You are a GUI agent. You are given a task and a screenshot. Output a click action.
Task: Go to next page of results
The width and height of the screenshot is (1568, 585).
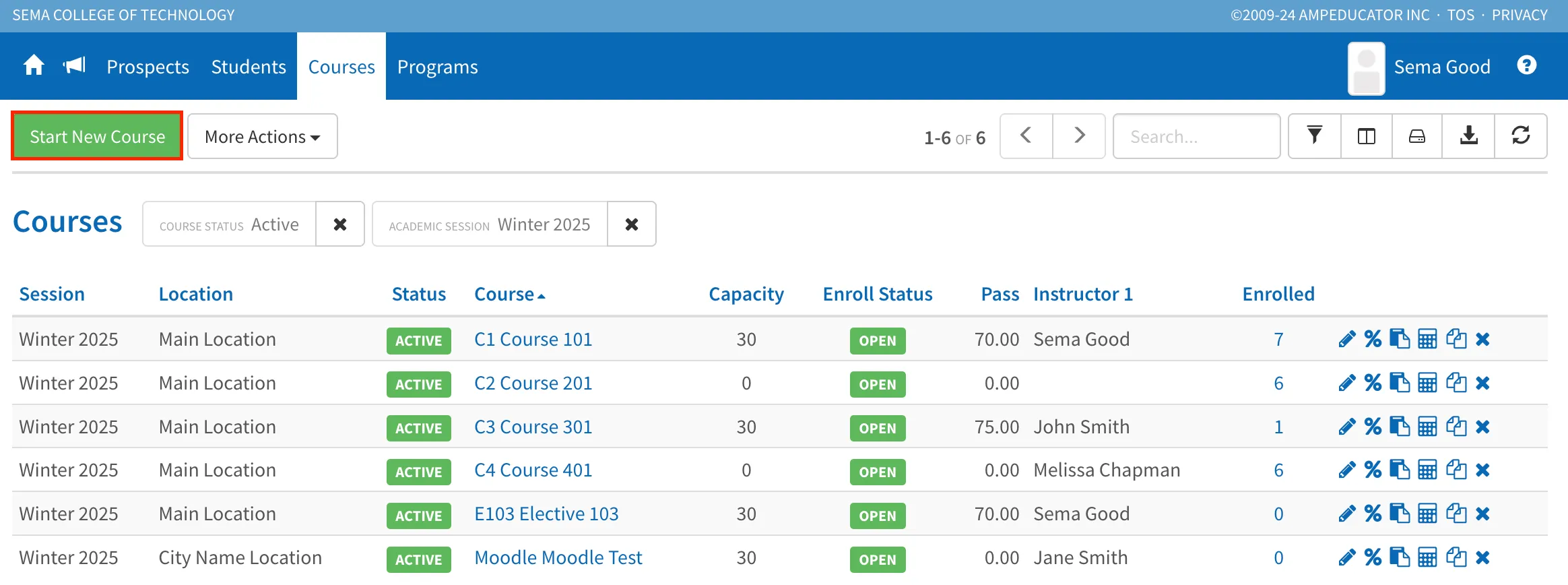click(1079, 136)
